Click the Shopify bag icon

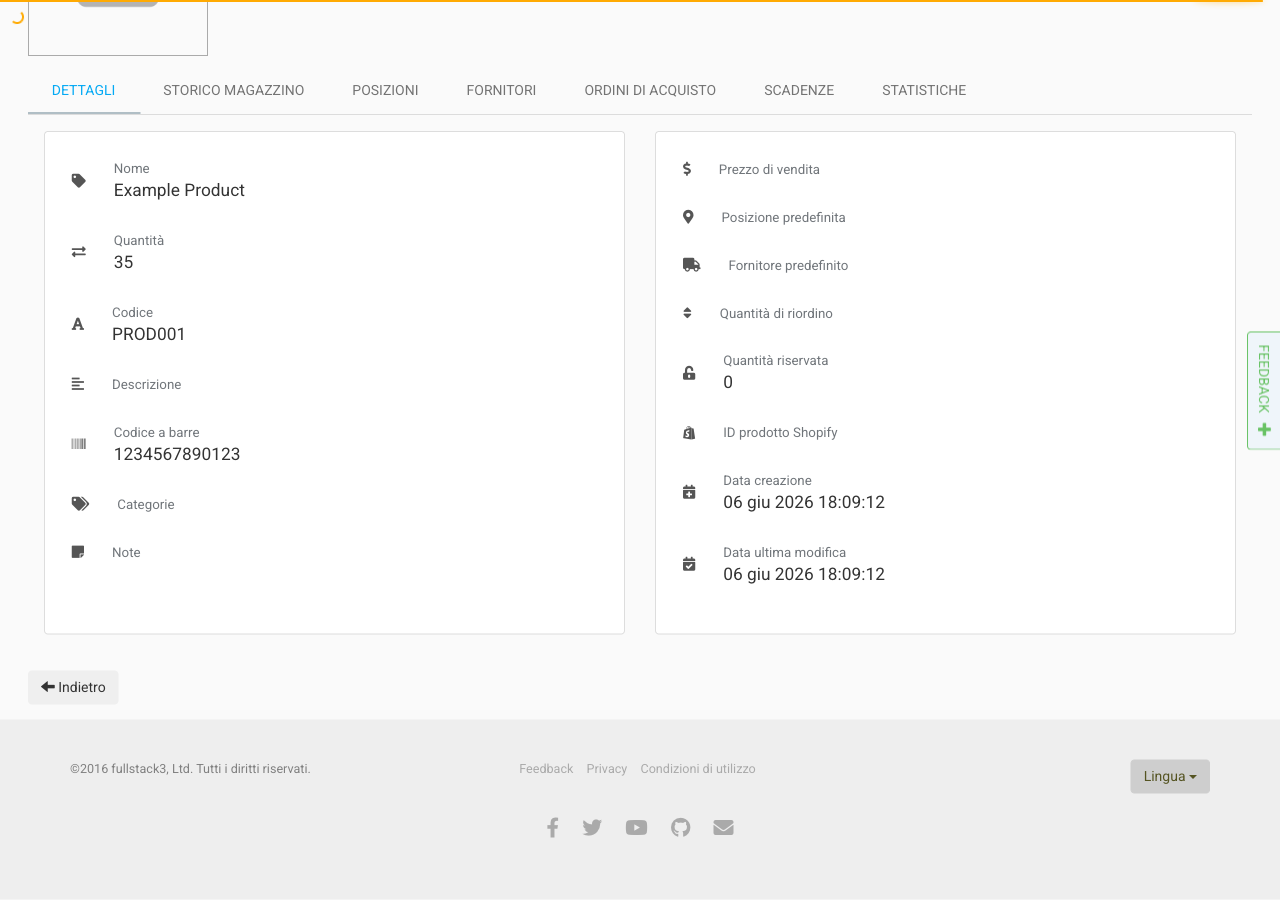[689, 433]
